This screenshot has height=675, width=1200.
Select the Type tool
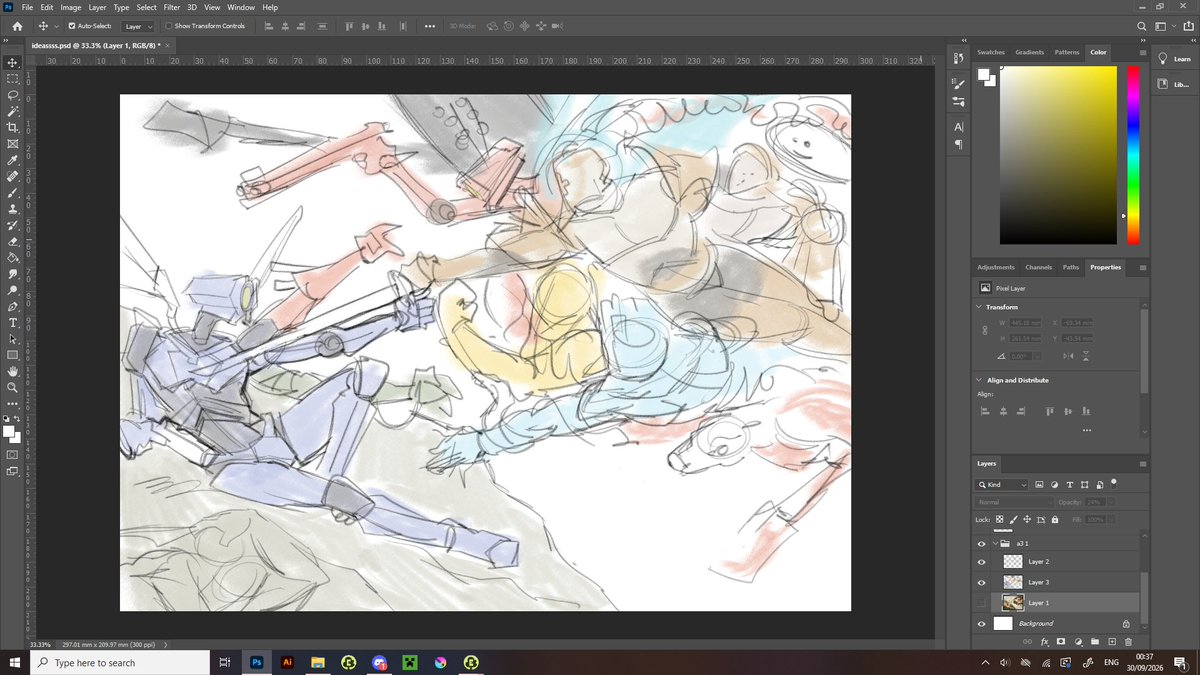click(x=13, y=322)
